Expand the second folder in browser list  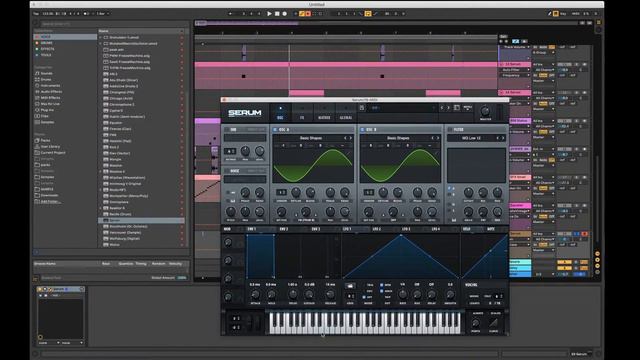(101, 43)
